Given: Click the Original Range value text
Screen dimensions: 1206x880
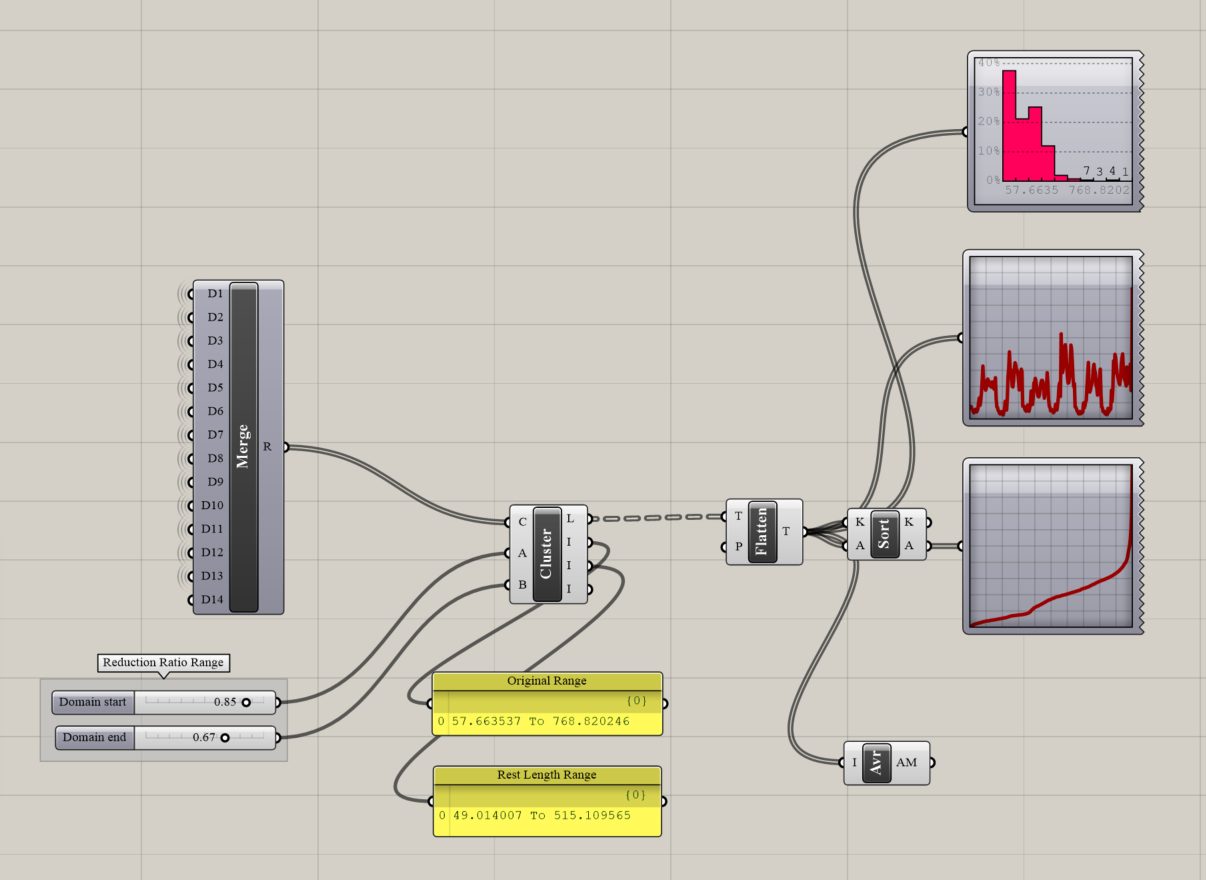Looking at the screenshot, I should click(x=540, y=721).
